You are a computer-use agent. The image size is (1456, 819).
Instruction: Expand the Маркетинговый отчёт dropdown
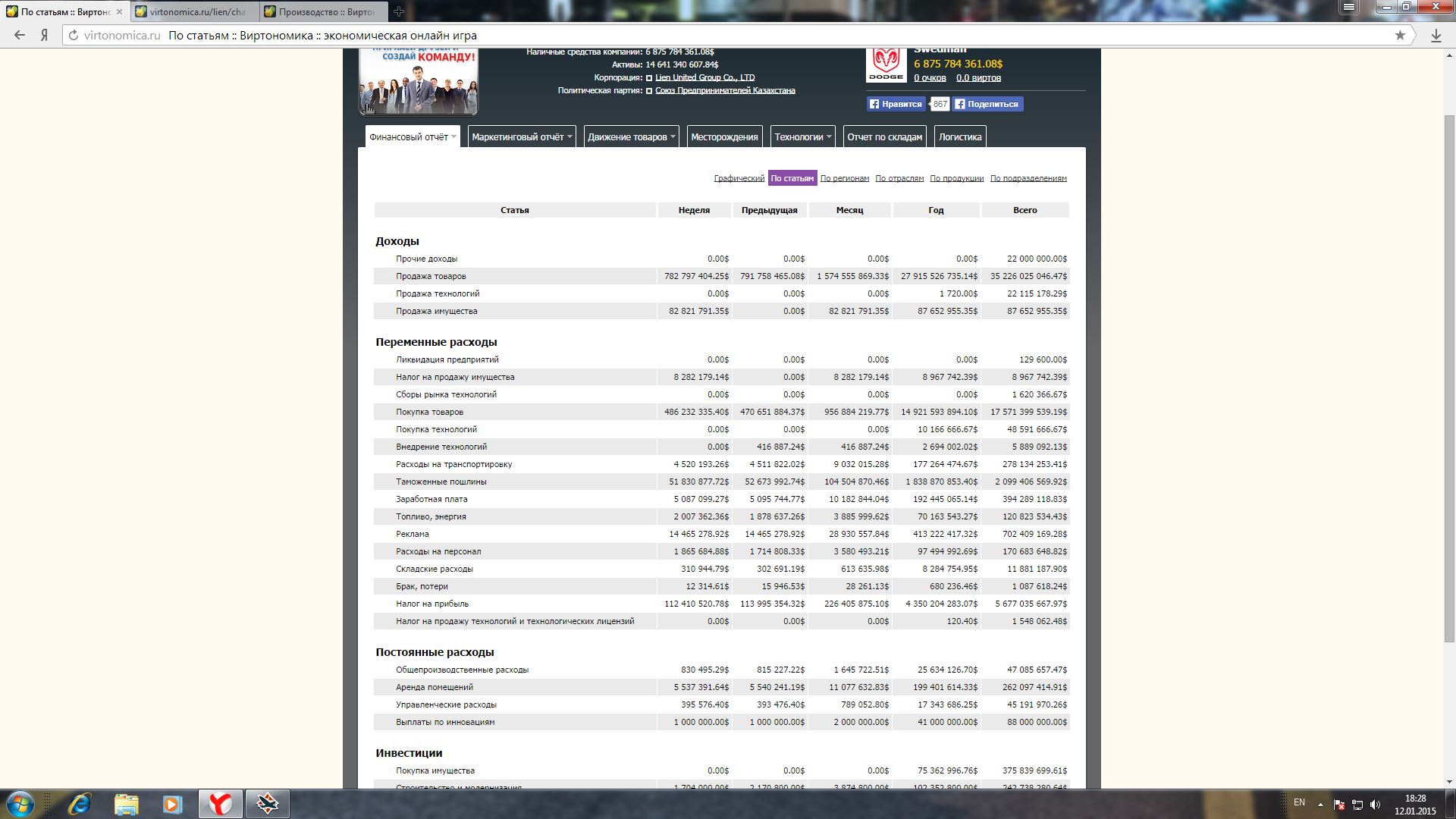(522, 137)
